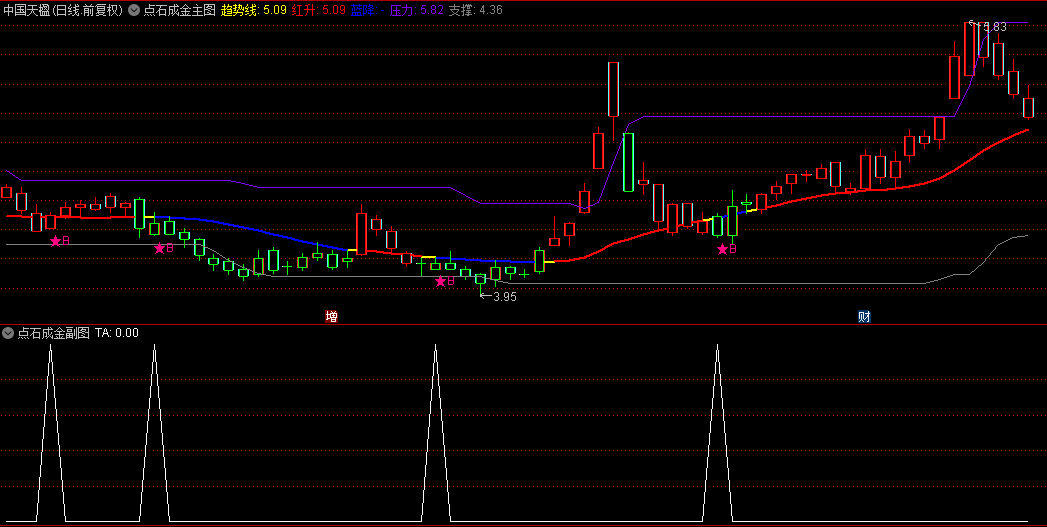Screen dimensions: 1047x527
Task: Click the blue 蓝降 value label
Action: 367,10
